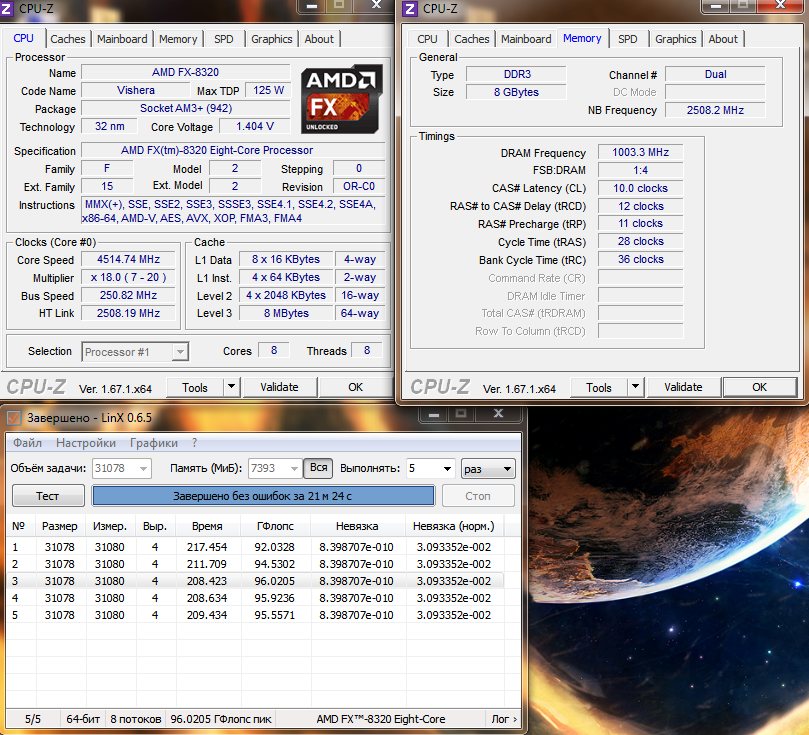
Task: Expand the Выполнять count dropdown showing 5
Action: coord(447,469)
